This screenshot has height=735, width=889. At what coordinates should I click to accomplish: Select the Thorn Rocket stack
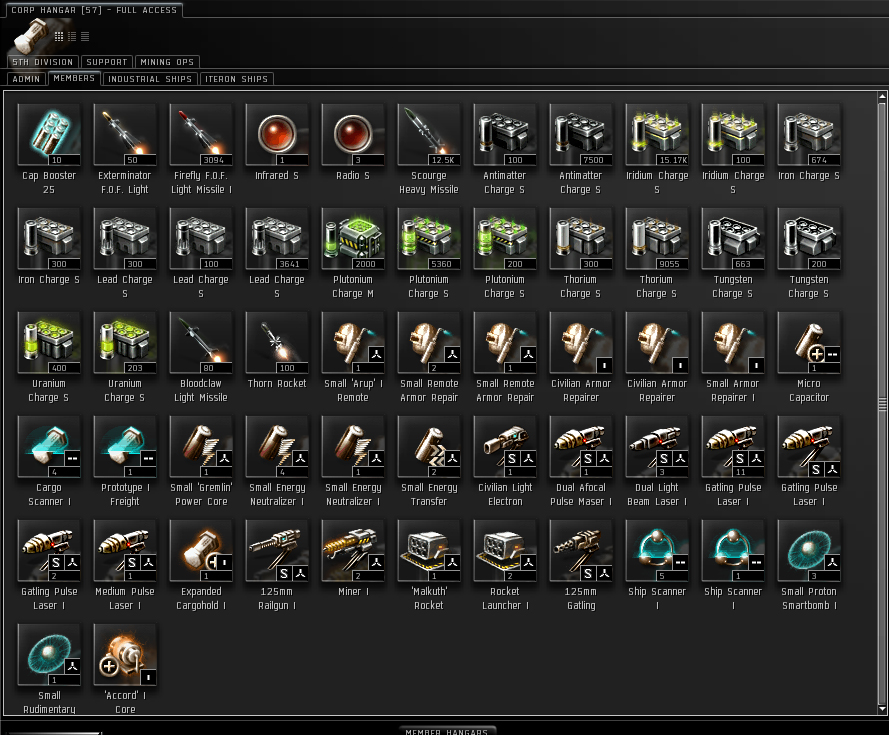point(277,343)
